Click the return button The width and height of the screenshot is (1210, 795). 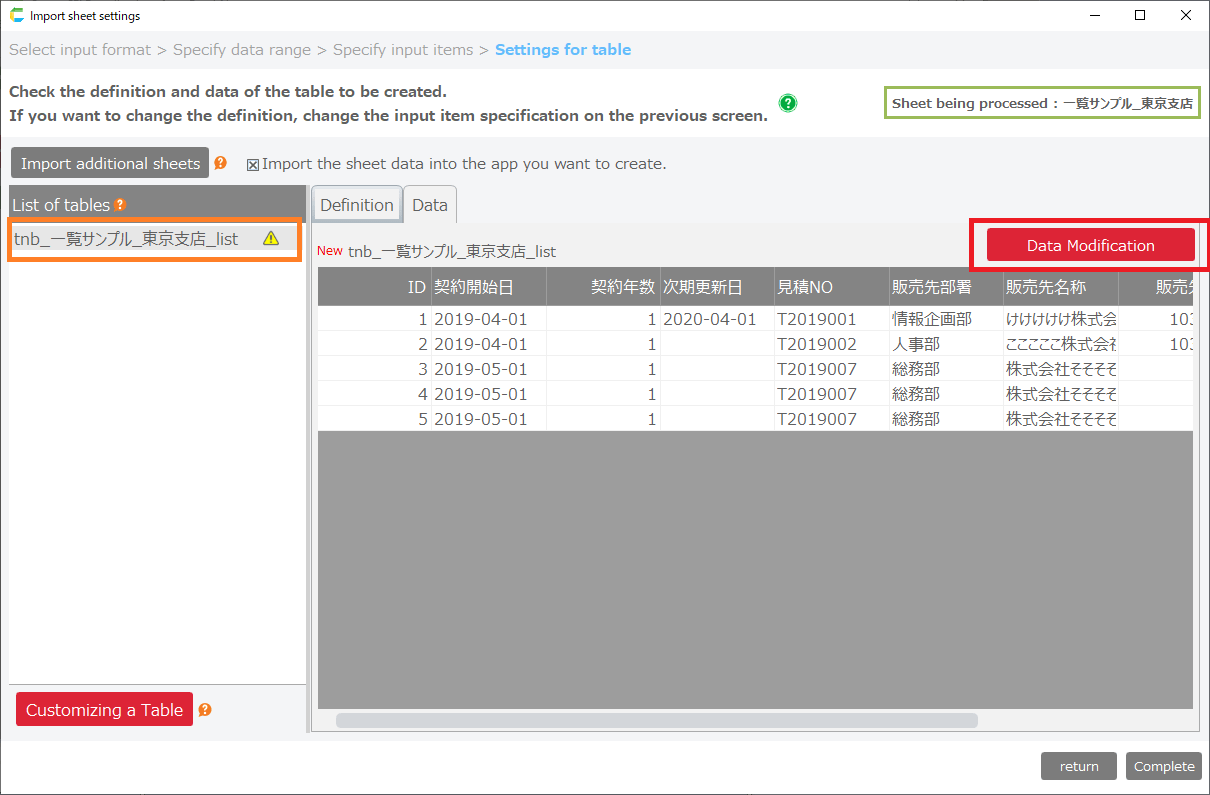[x=1079, y=766]
